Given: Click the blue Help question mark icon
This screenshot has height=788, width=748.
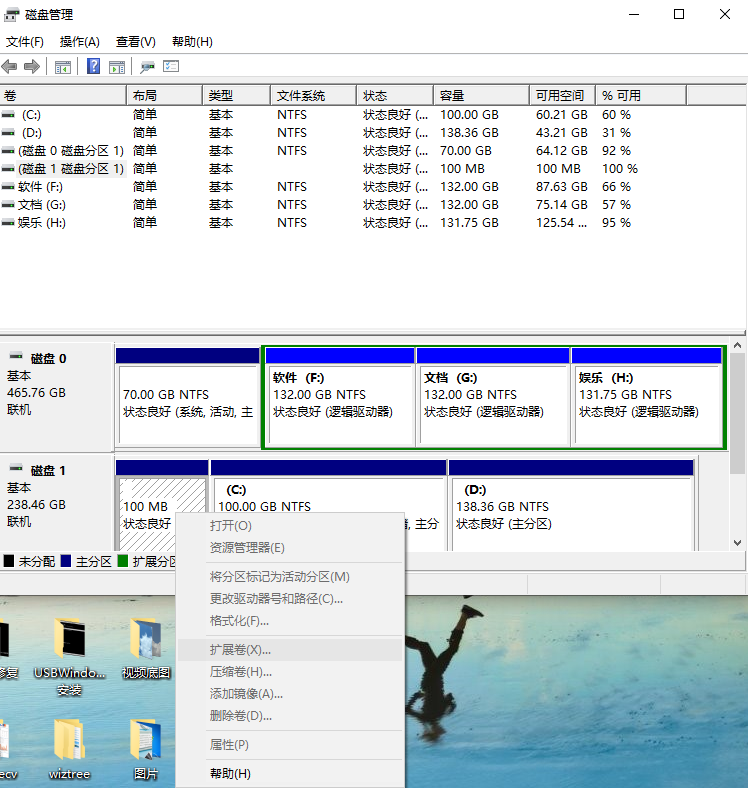Looking at the screenshot, I should coord(93,67).
